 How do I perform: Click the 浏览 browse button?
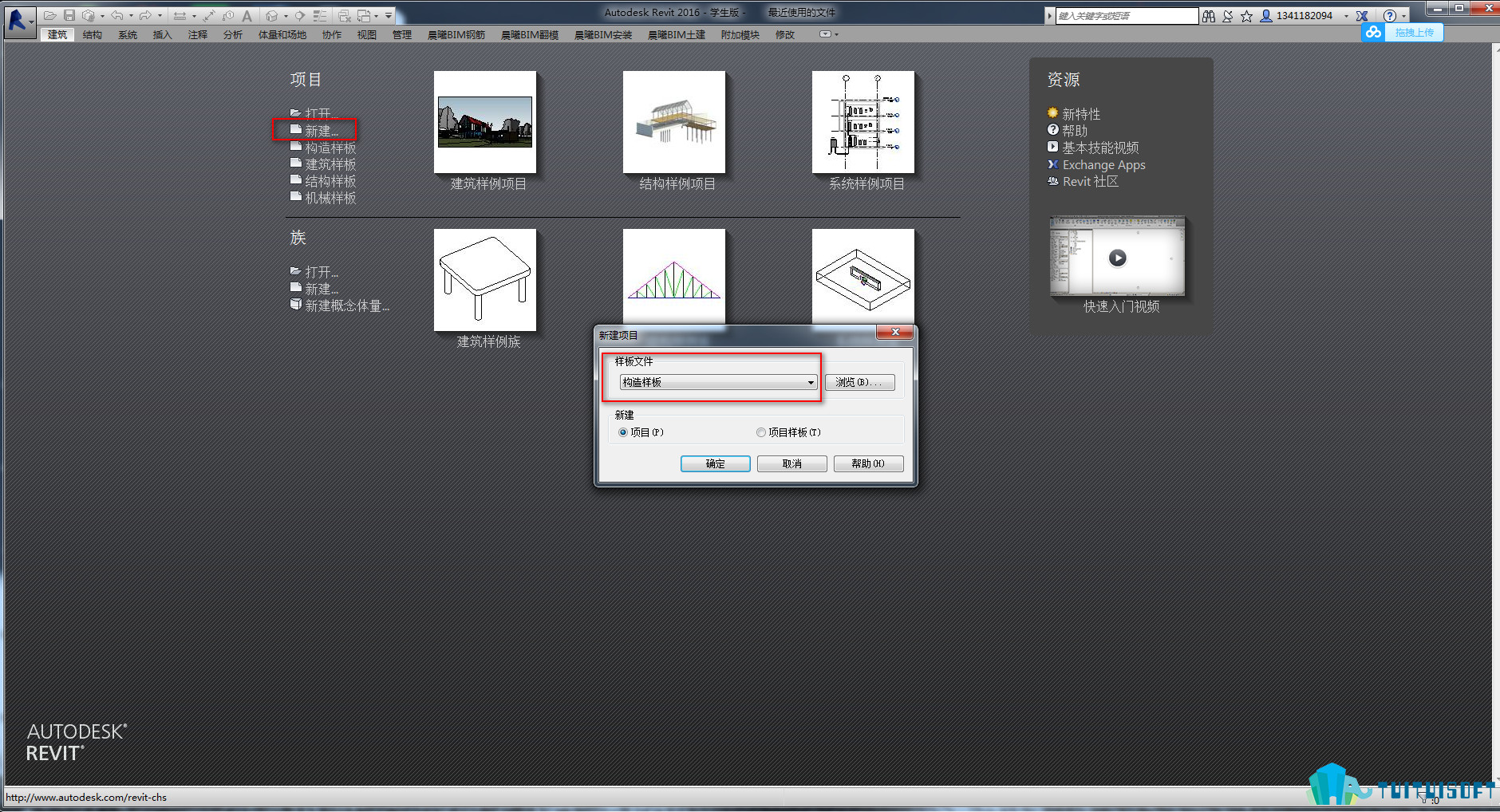(859, 383)
